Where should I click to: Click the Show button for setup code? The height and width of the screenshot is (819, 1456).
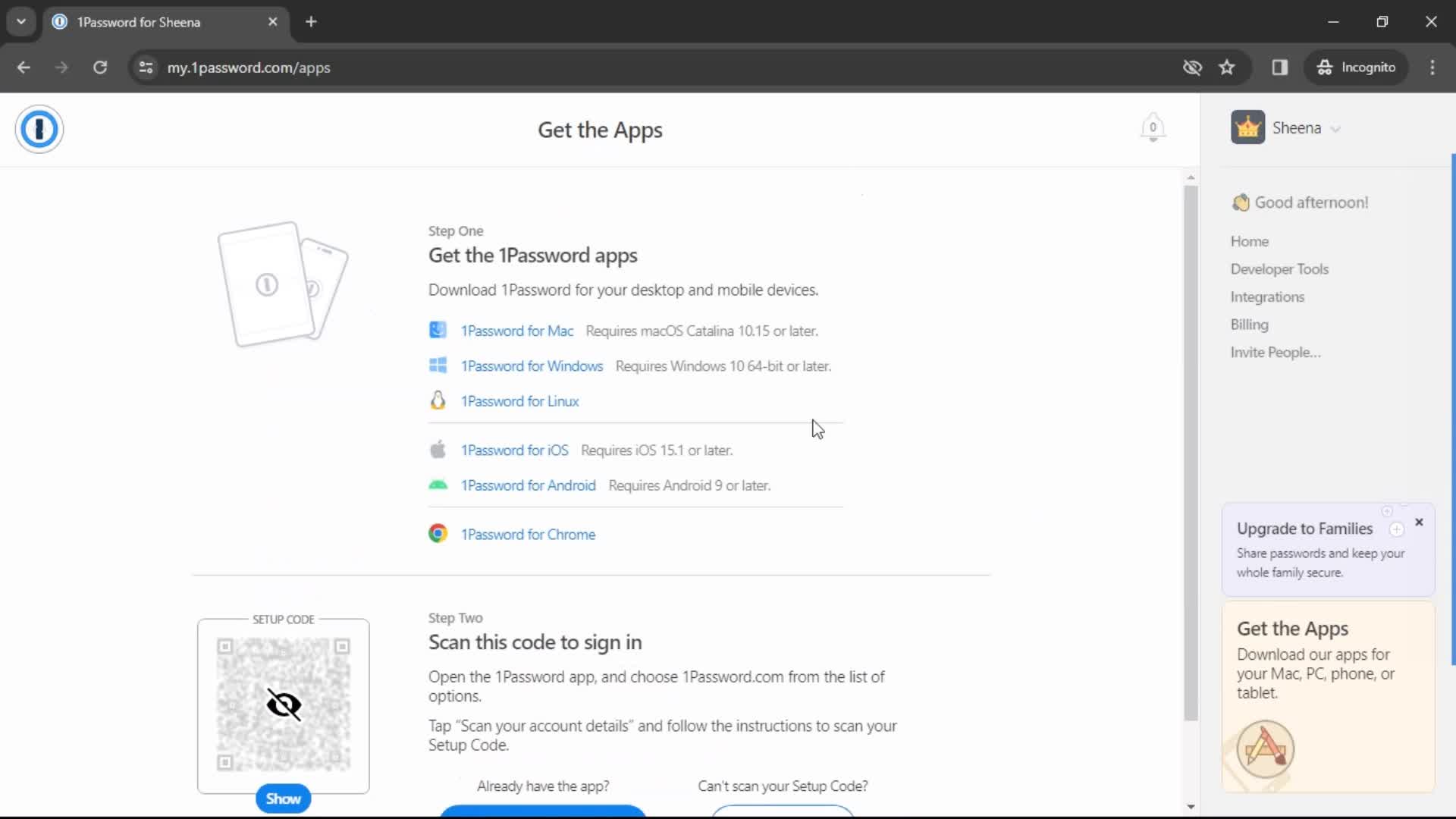[283, 798]
